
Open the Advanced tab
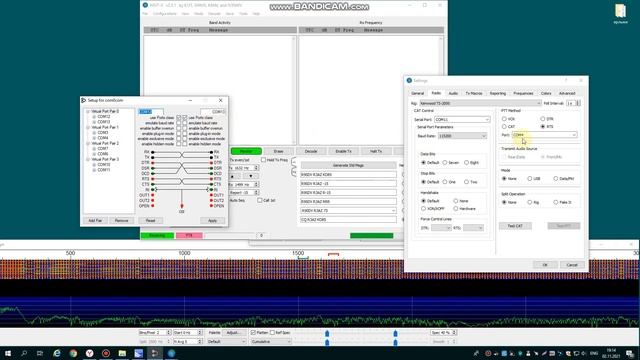(x=567, y=93)
